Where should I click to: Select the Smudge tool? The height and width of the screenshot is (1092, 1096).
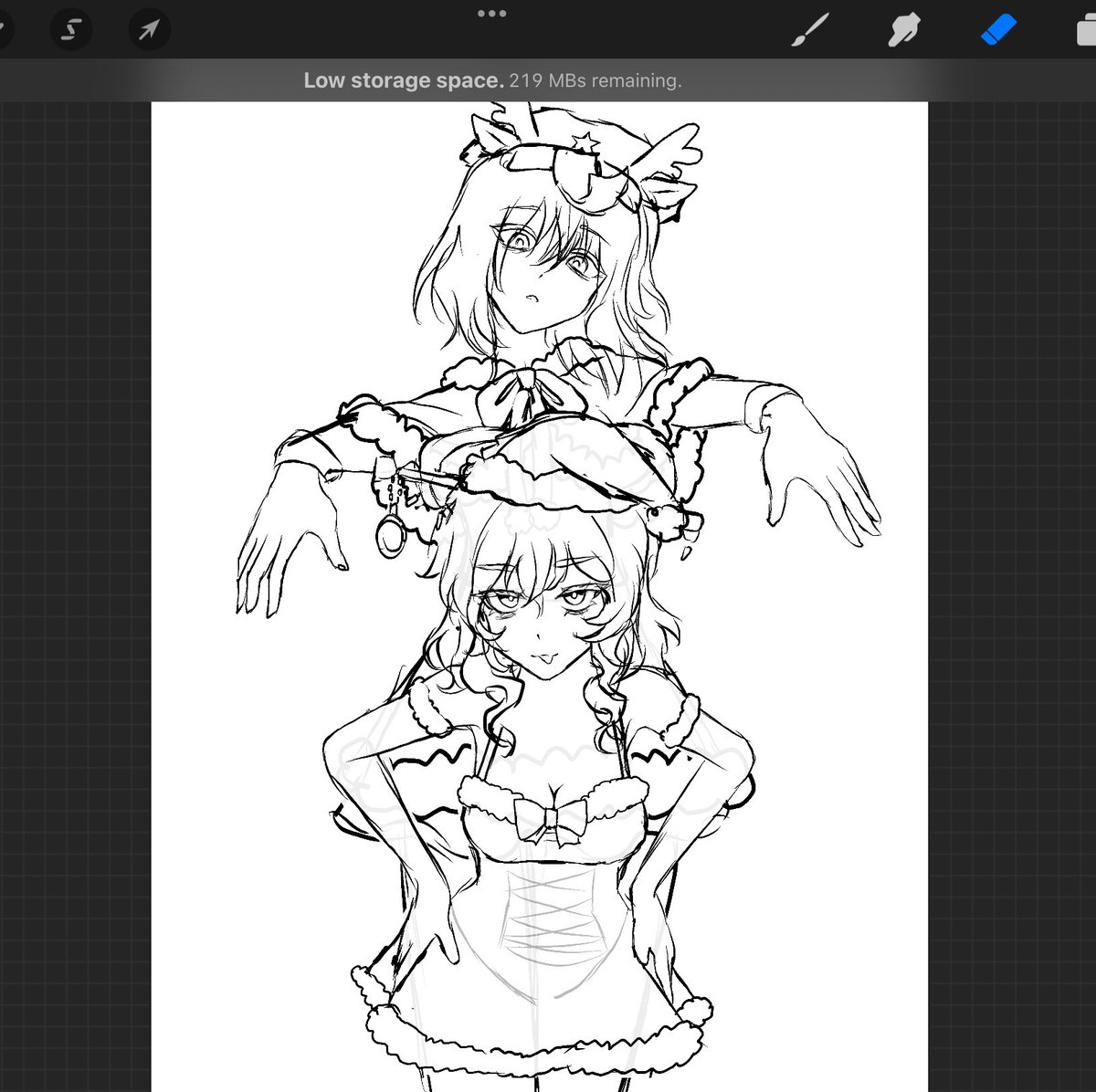904,30
